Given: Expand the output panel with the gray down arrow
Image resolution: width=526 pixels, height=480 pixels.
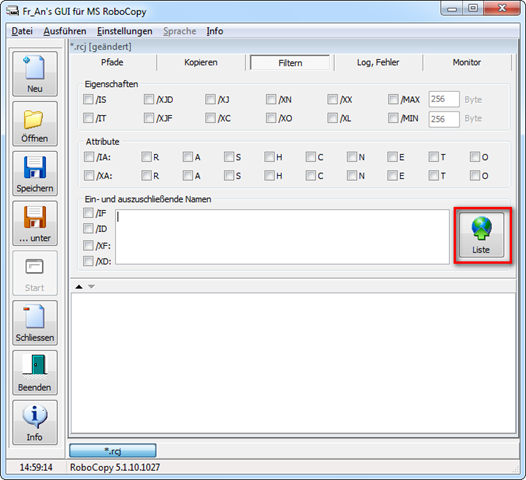Looking at the screenshot, I should pos(91,287).
